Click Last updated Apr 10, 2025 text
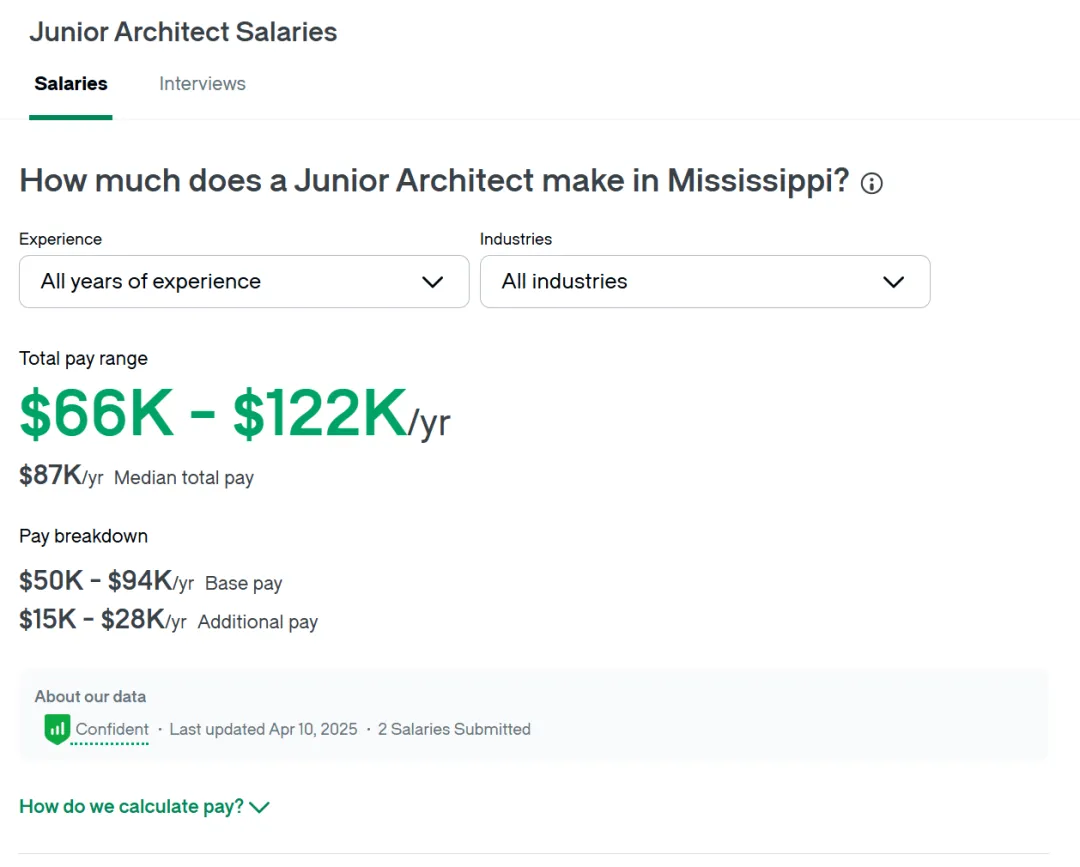Screen dimensions: 1080x867 pyautogui.click(x=263, y=729)
